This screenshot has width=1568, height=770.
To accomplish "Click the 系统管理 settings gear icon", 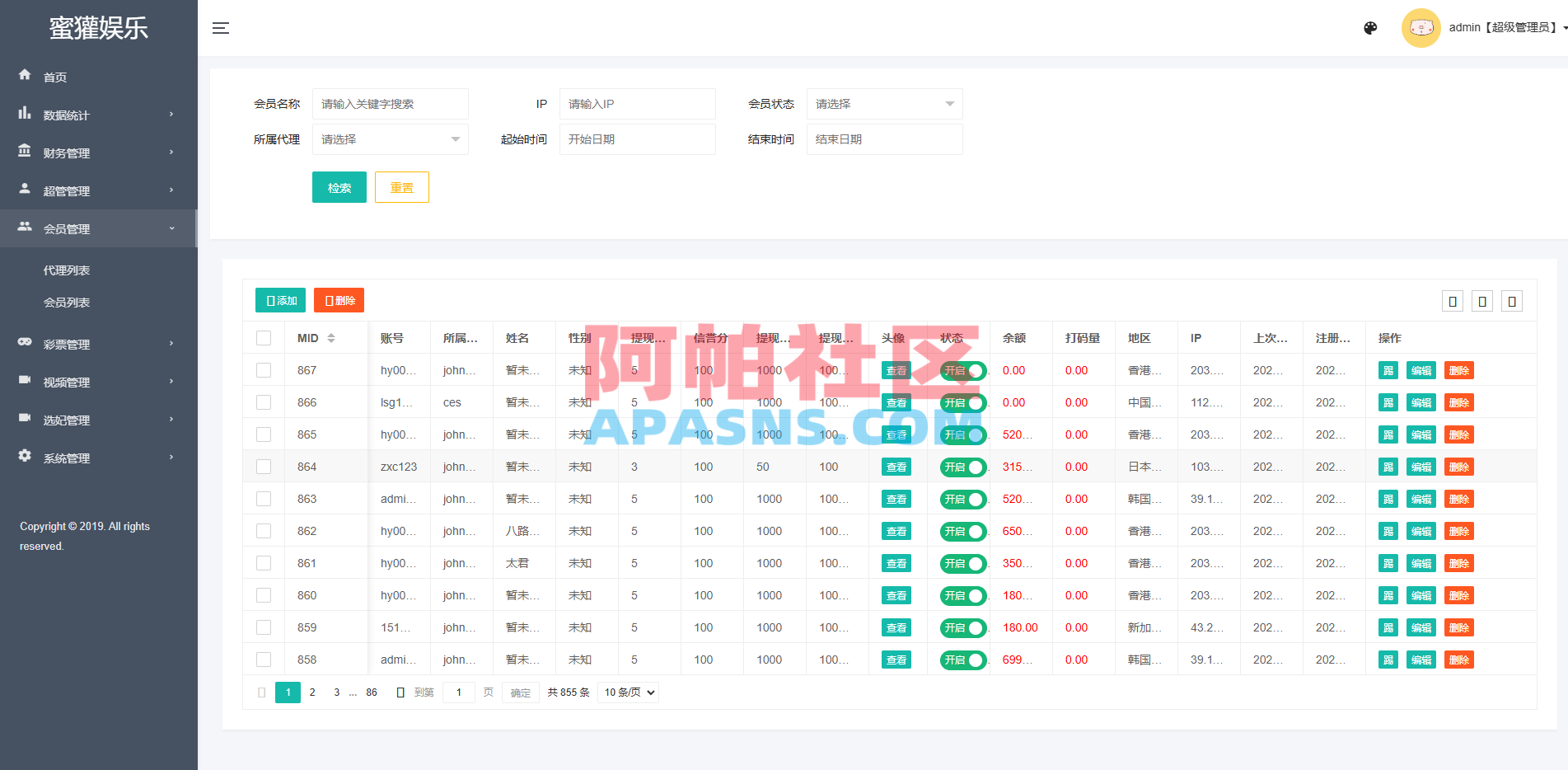I will coord(25,457).
